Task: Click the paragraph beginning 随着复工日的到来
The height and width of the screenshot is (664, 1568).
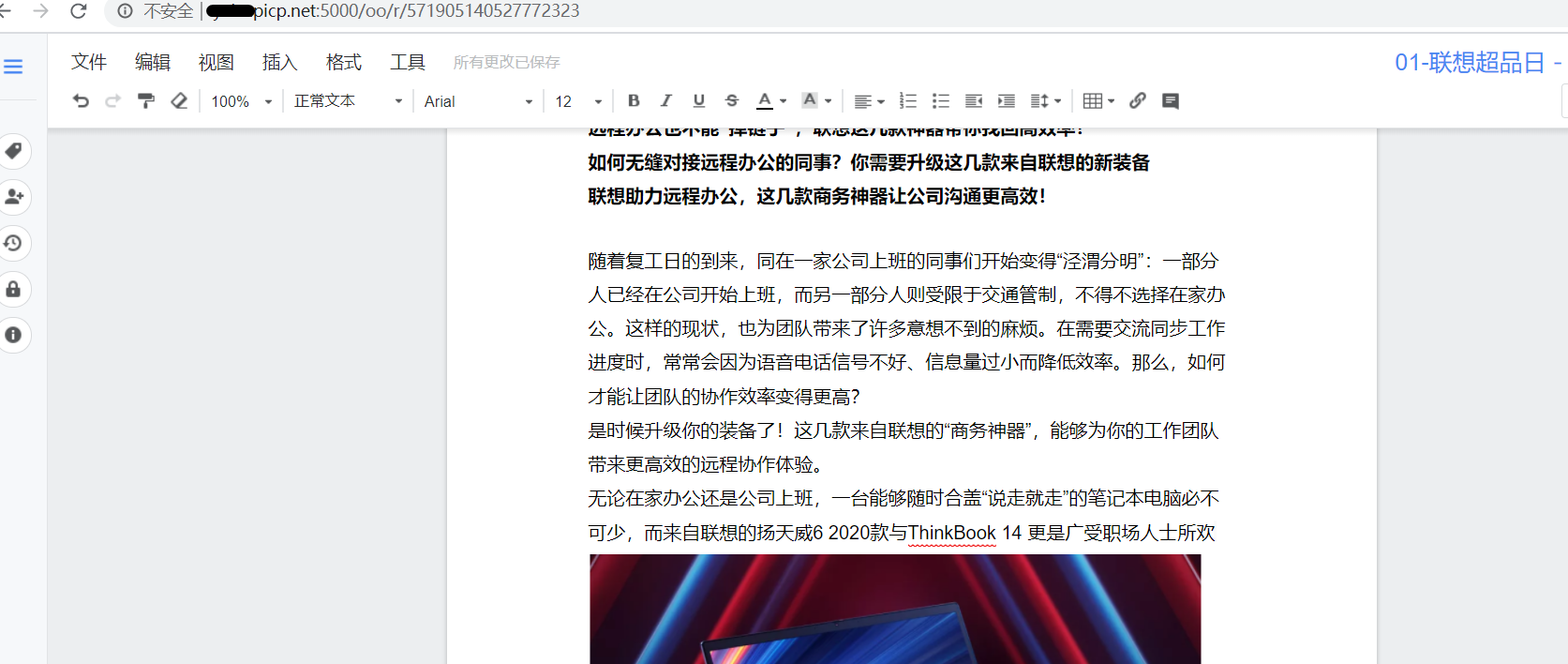Action: point(906,328)
